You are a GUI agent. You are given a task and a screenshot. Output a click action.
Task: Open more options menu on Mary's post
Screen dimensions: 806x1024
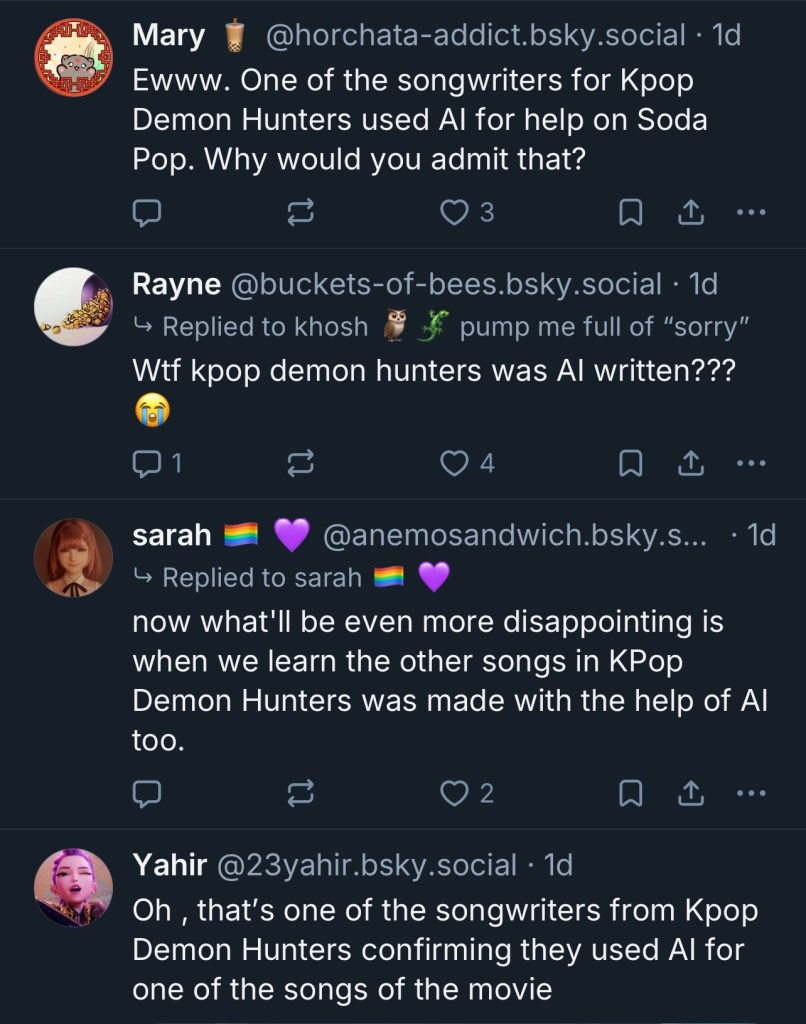(x=750, y=212)
